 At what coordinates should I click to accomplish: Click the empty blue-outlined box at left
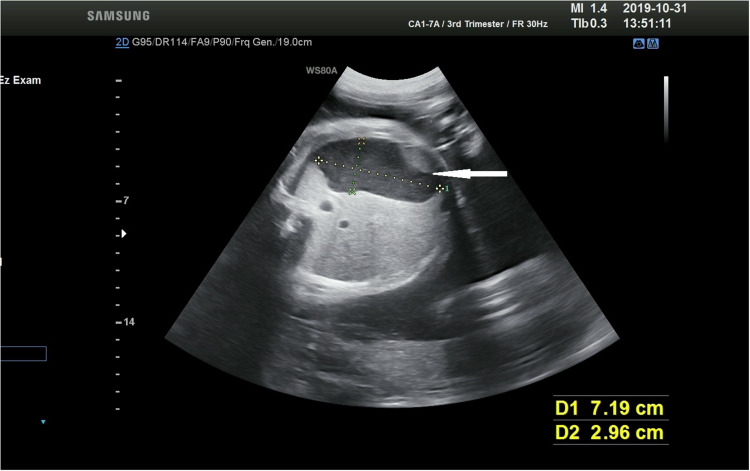[23, 353]
